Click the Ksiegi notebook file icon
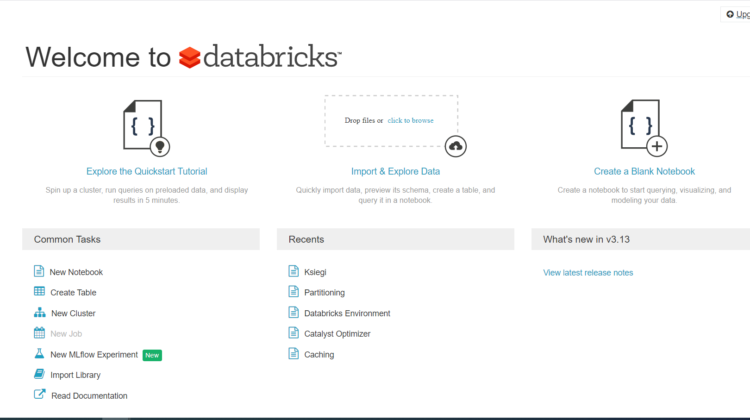The image size is (750, 420). point(293,271)
